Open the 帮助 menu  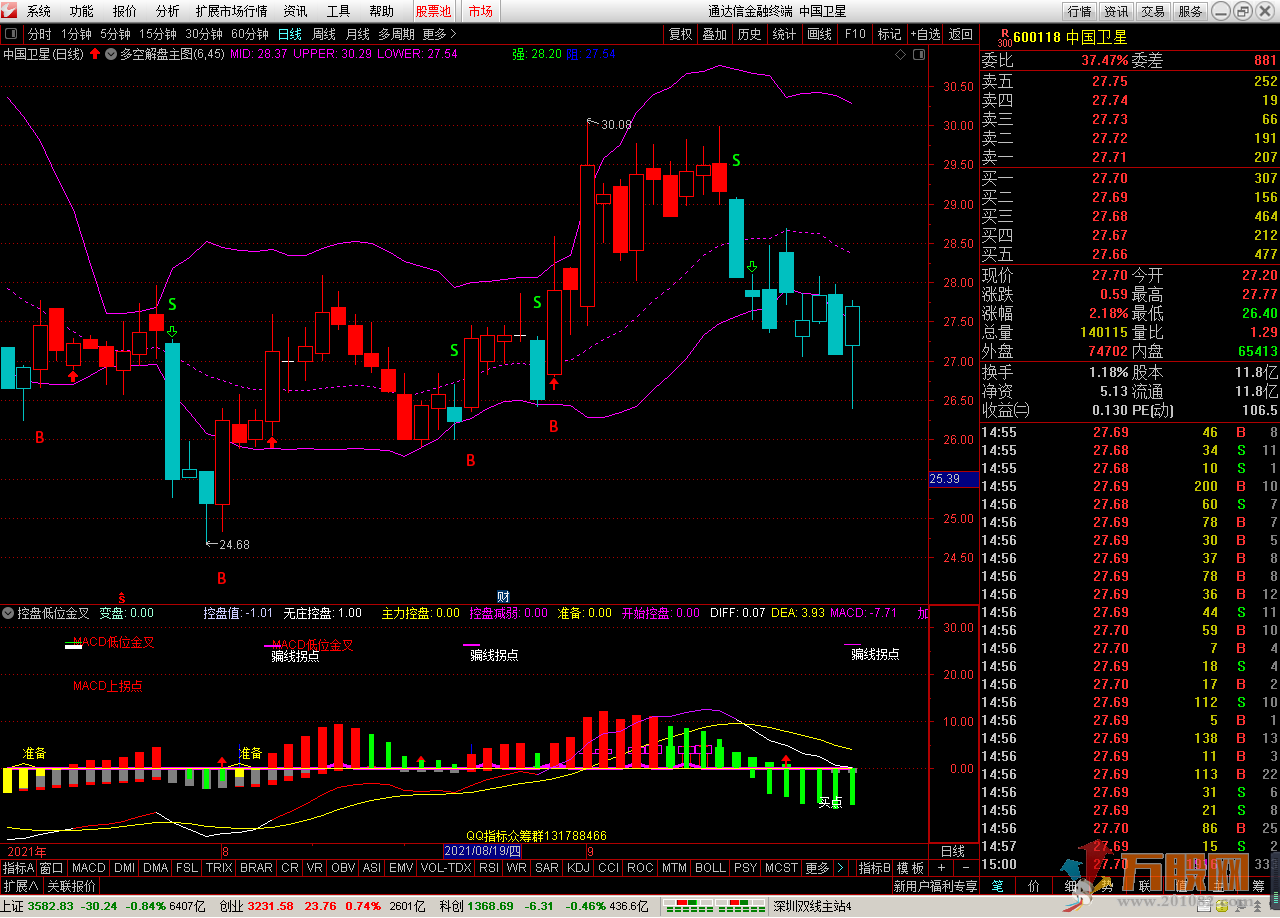pos(381,11)
